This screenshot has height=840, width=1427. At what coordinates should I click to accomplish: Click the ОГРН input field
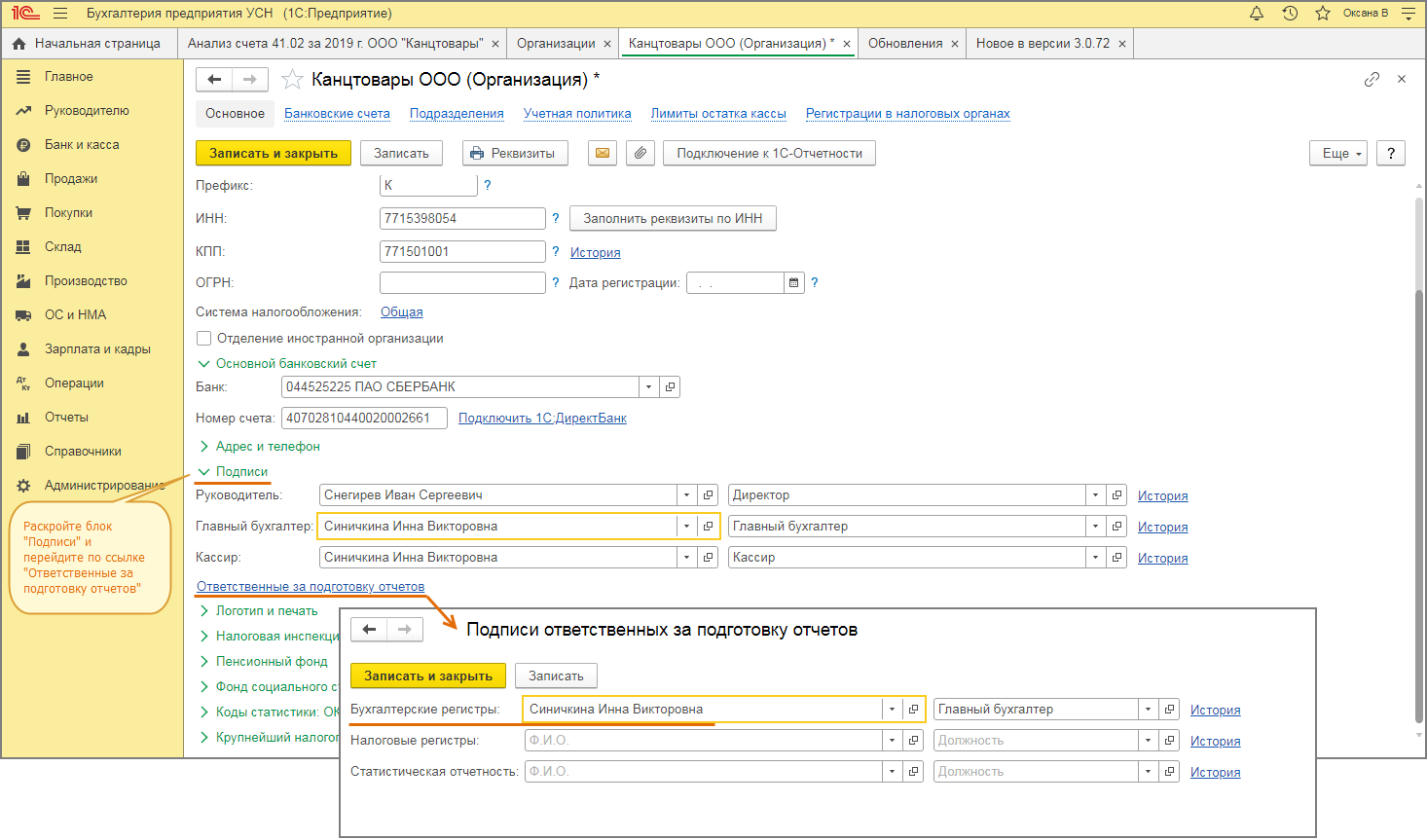point(462,283)
